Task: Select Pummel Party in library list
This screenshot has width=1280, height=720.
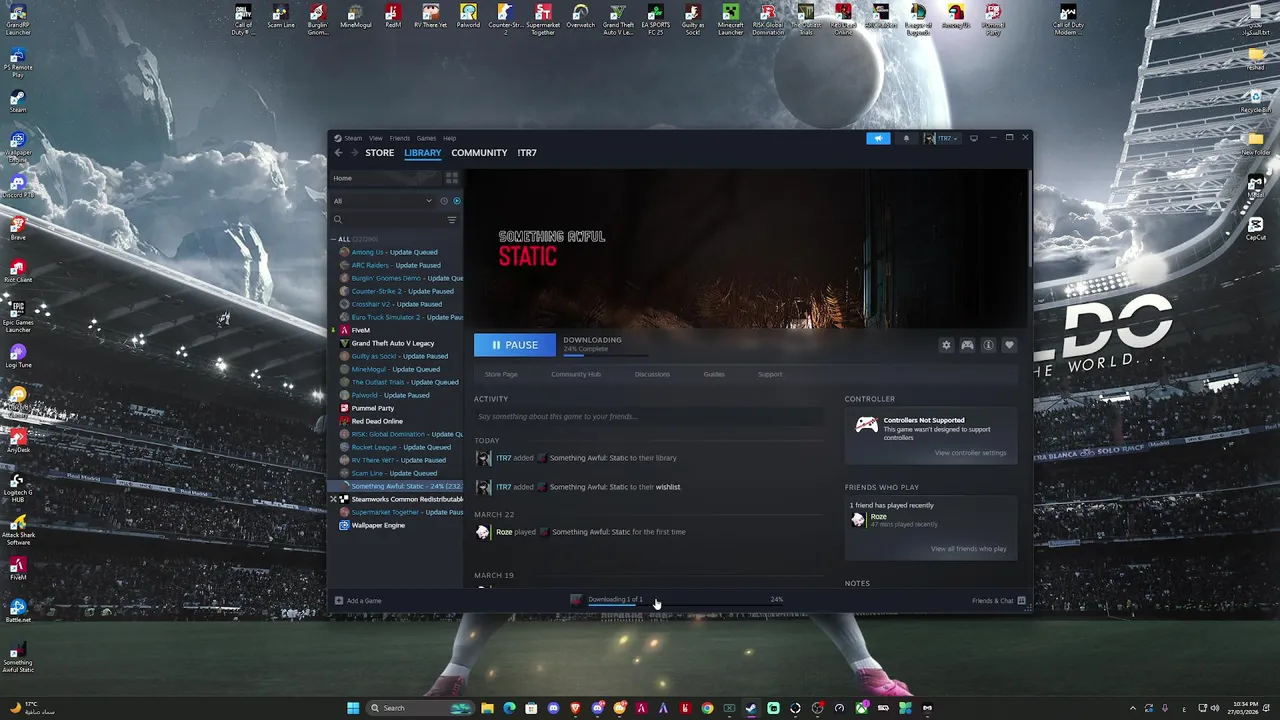Action: pos(373,408)
